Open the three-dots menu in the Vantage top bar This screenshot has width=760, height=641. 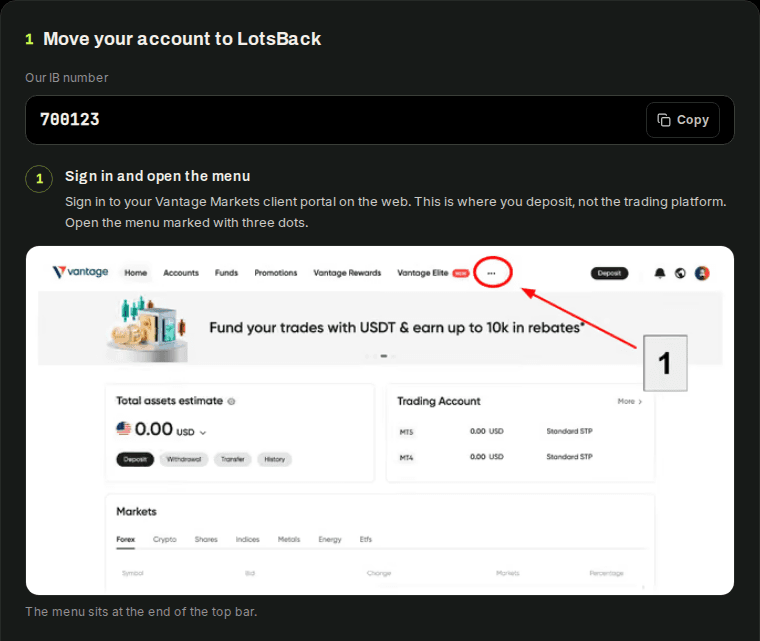pyautogui.click(x=491, y=273)
